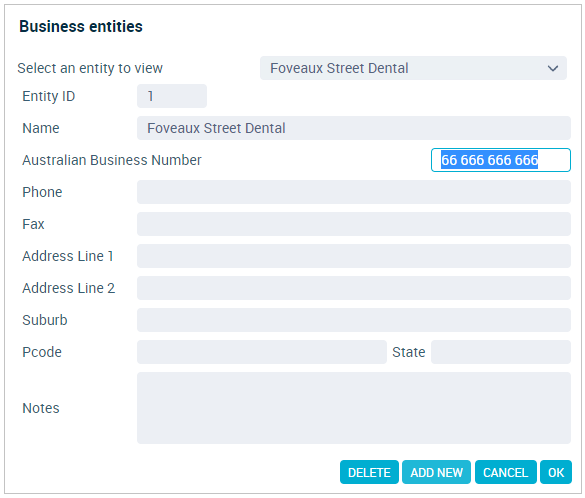Delete the current business entity
This screenshot has height=498, width=585.
(369, 472)
